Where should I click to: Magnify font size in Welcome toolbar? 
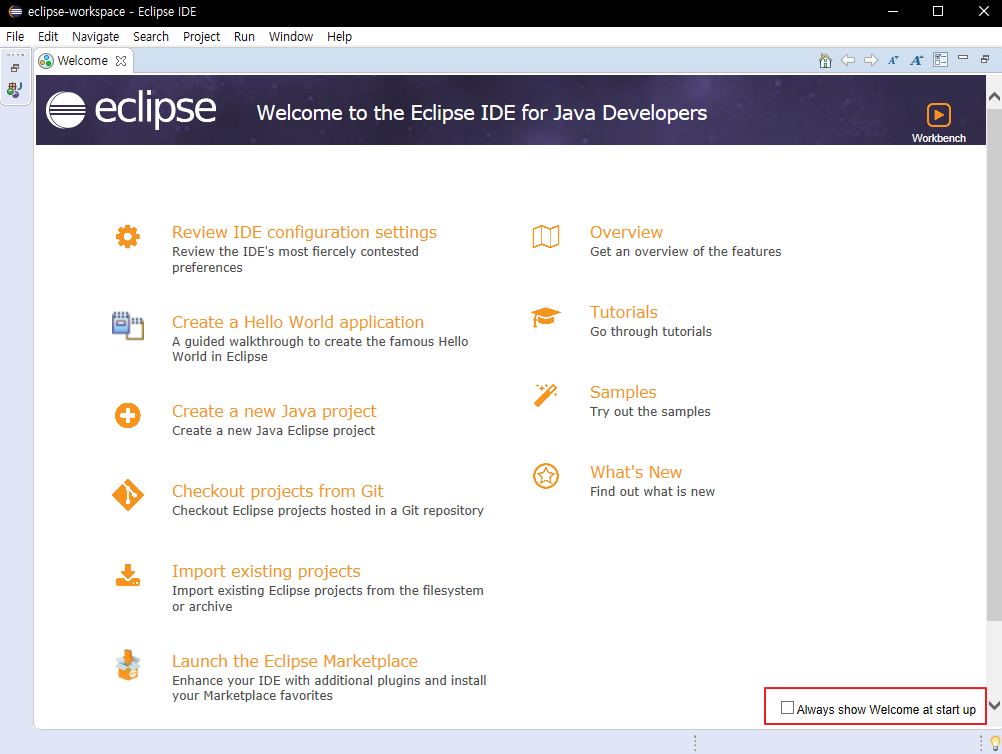[917, 60]
